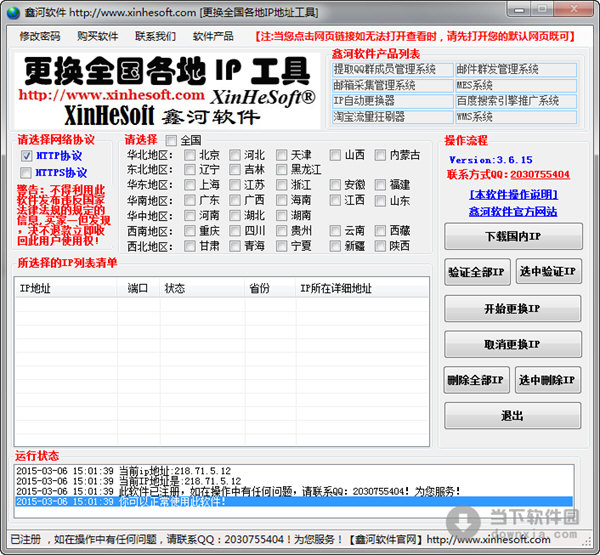
Task: Enable the HTTPS协议 checkbox
Action: [x=26, y=173]
